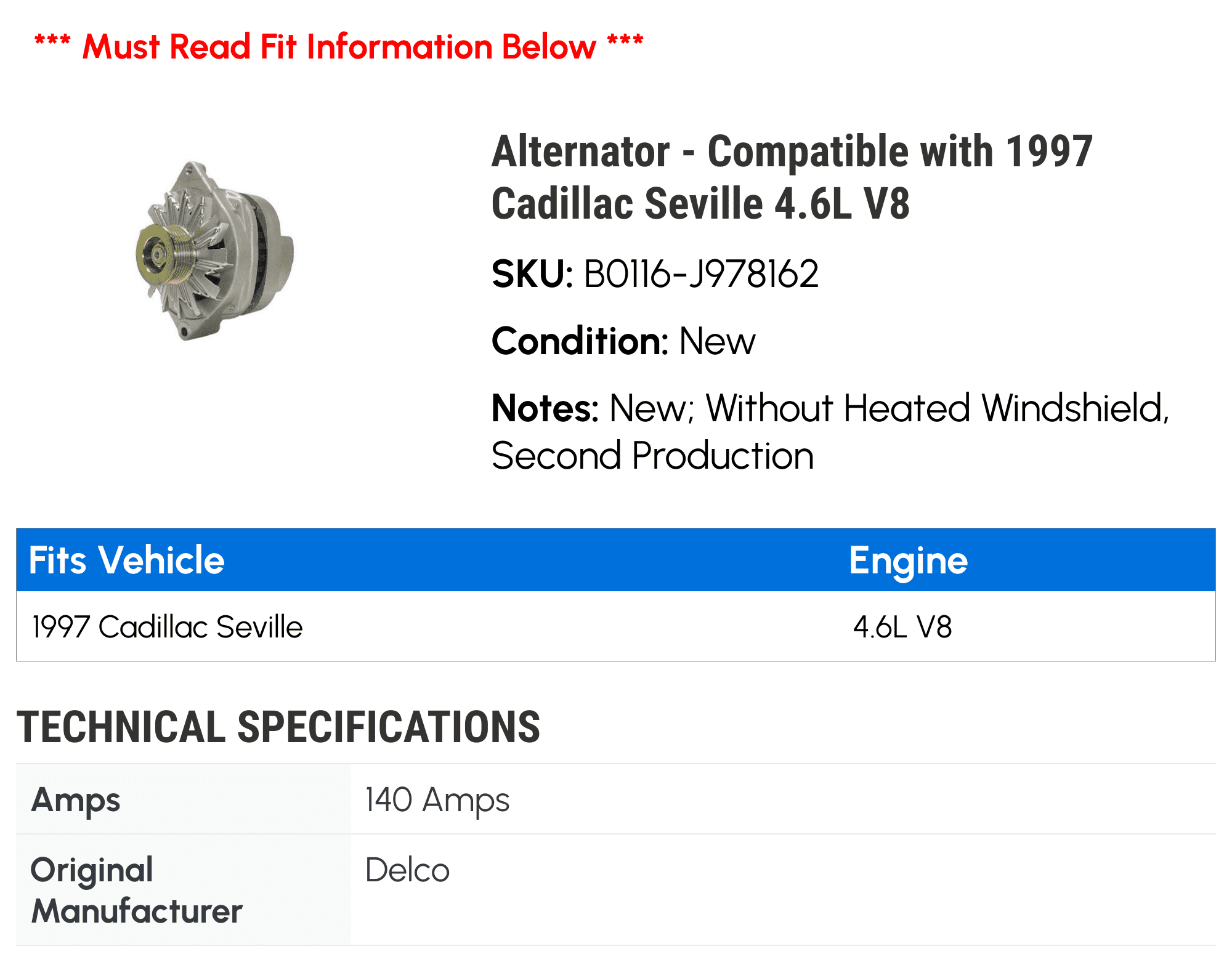Image resolution: width=1232 pixels, height=962 pixels.
Task: Click the SKU label
Action: point(532,274)
